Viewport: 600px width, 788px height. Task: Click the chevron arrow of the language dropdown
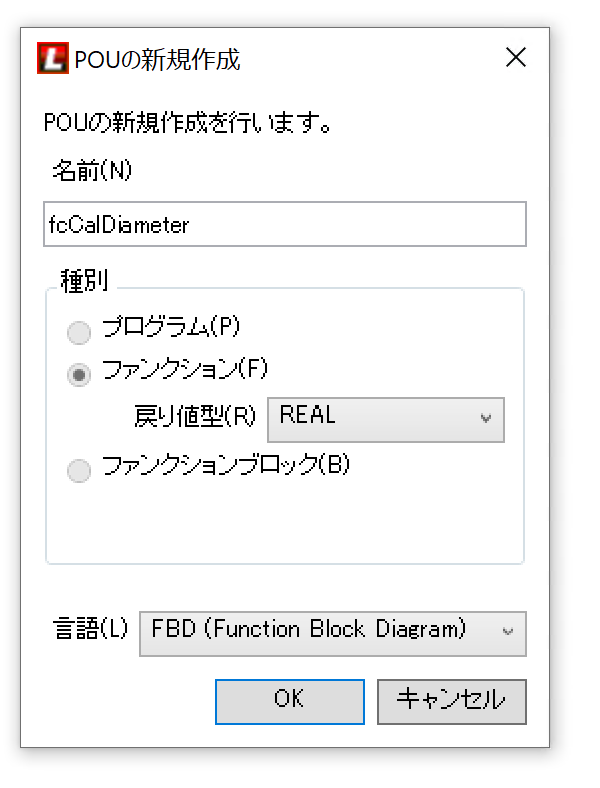tap(508, 633)
